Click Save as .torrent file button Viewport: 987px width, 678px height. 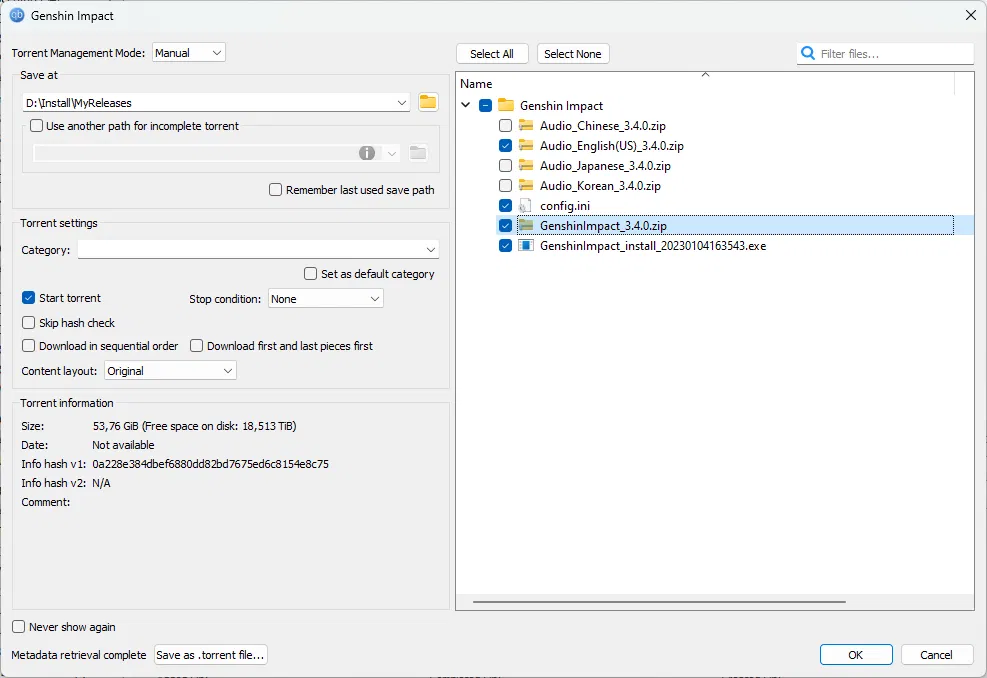tap(210, 655)
